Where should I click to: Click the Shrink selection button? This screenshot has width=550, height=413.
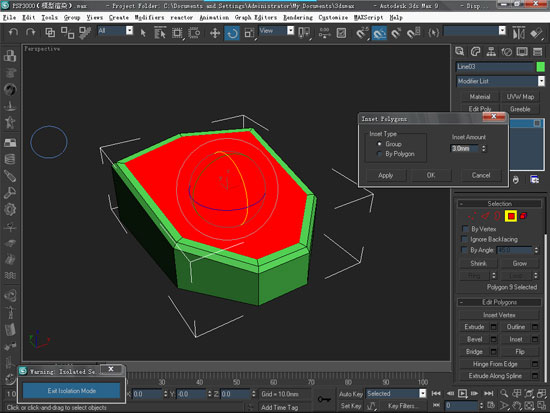coord(478,264)
